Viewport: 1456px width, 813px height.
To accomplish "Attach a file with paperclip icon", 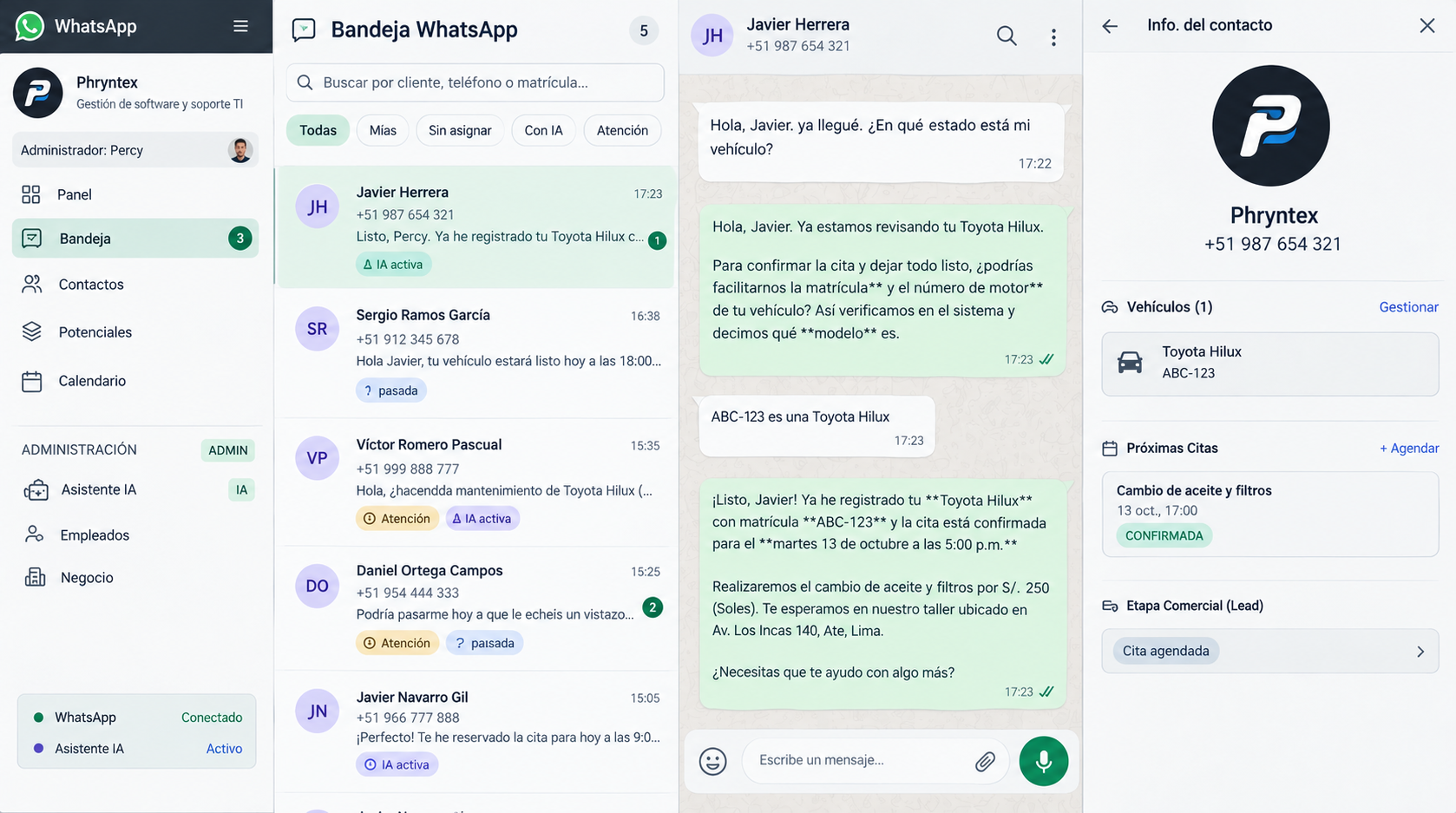I will [985, 762].
